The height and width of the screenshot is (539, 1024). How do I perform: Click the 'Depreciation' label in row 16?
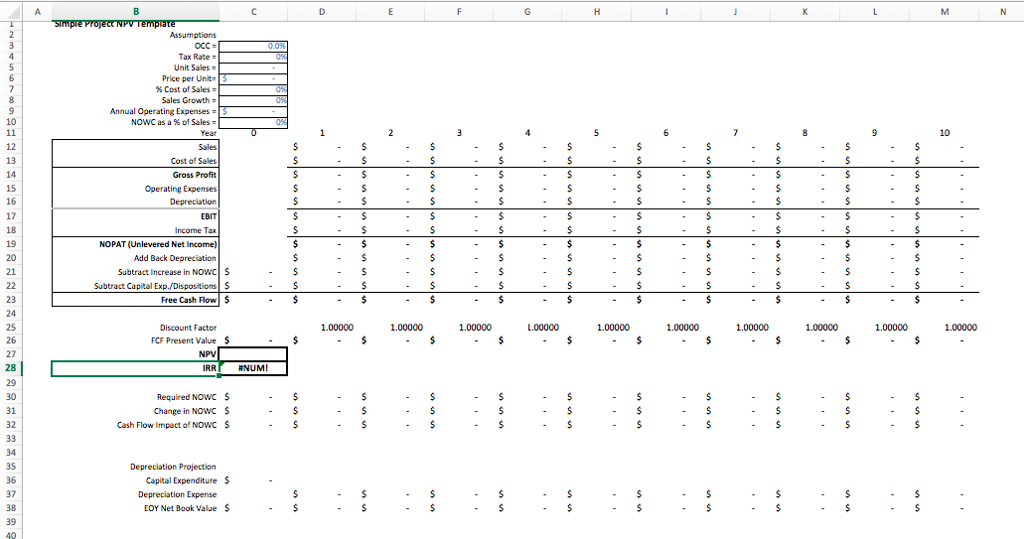point(193,202)
